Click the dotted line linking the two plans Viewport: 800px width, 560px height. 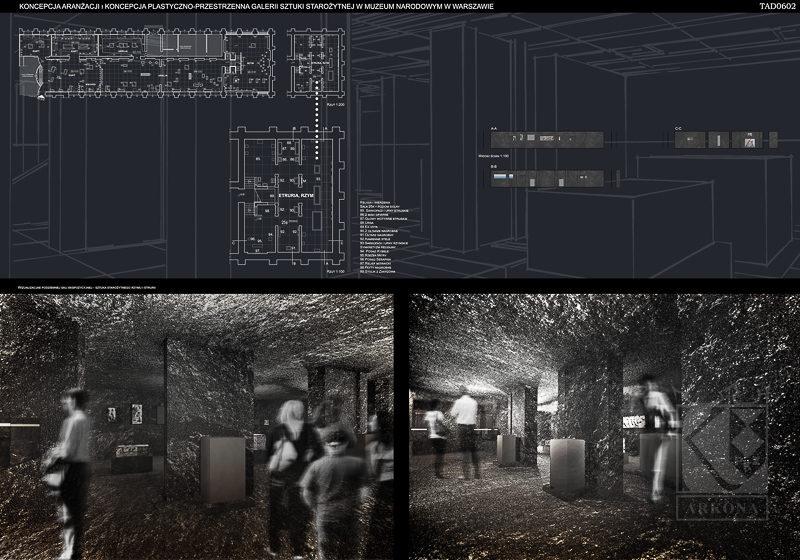317,119
